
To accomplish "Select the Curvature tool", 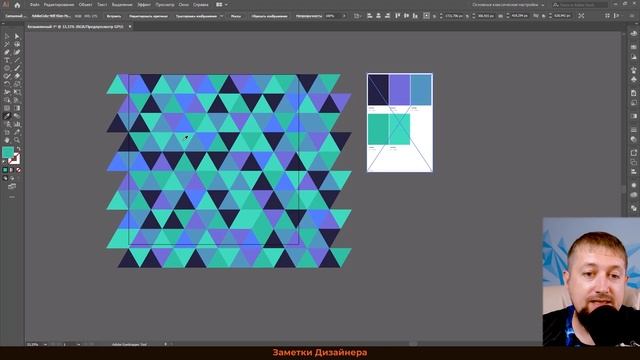I will pos(17,52).
